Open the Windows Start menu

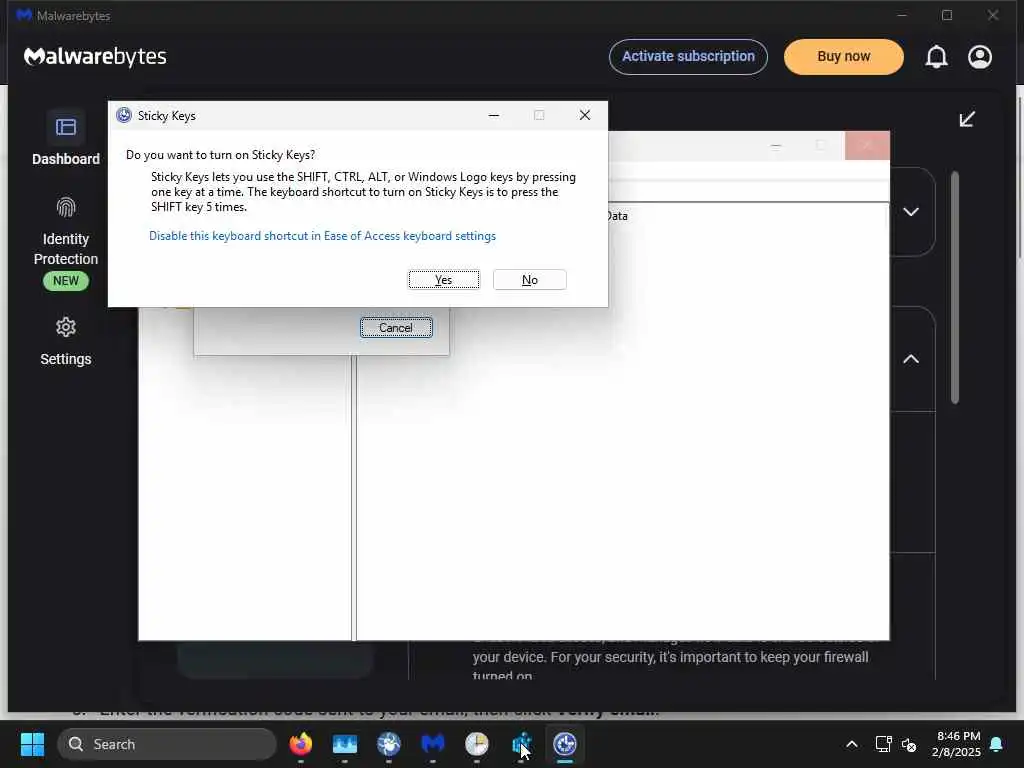(x=32, y=744)
